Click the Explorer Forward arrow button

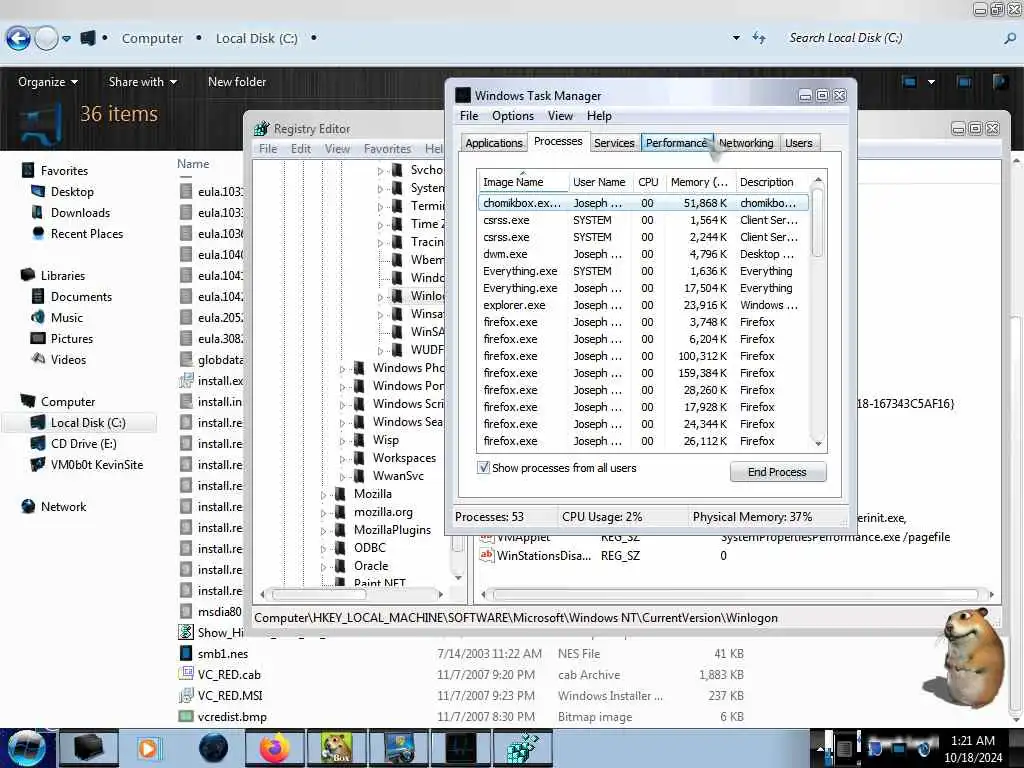pyautogui.click(x=46, y=39)
